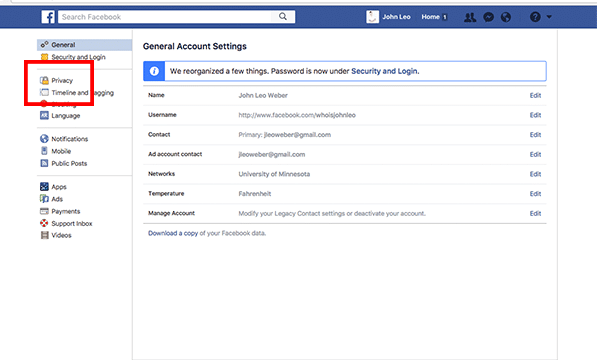Screen dimensions: 600x360
Task: Click the Notifications globe icon in sidebar
Action: pos(44,138)
